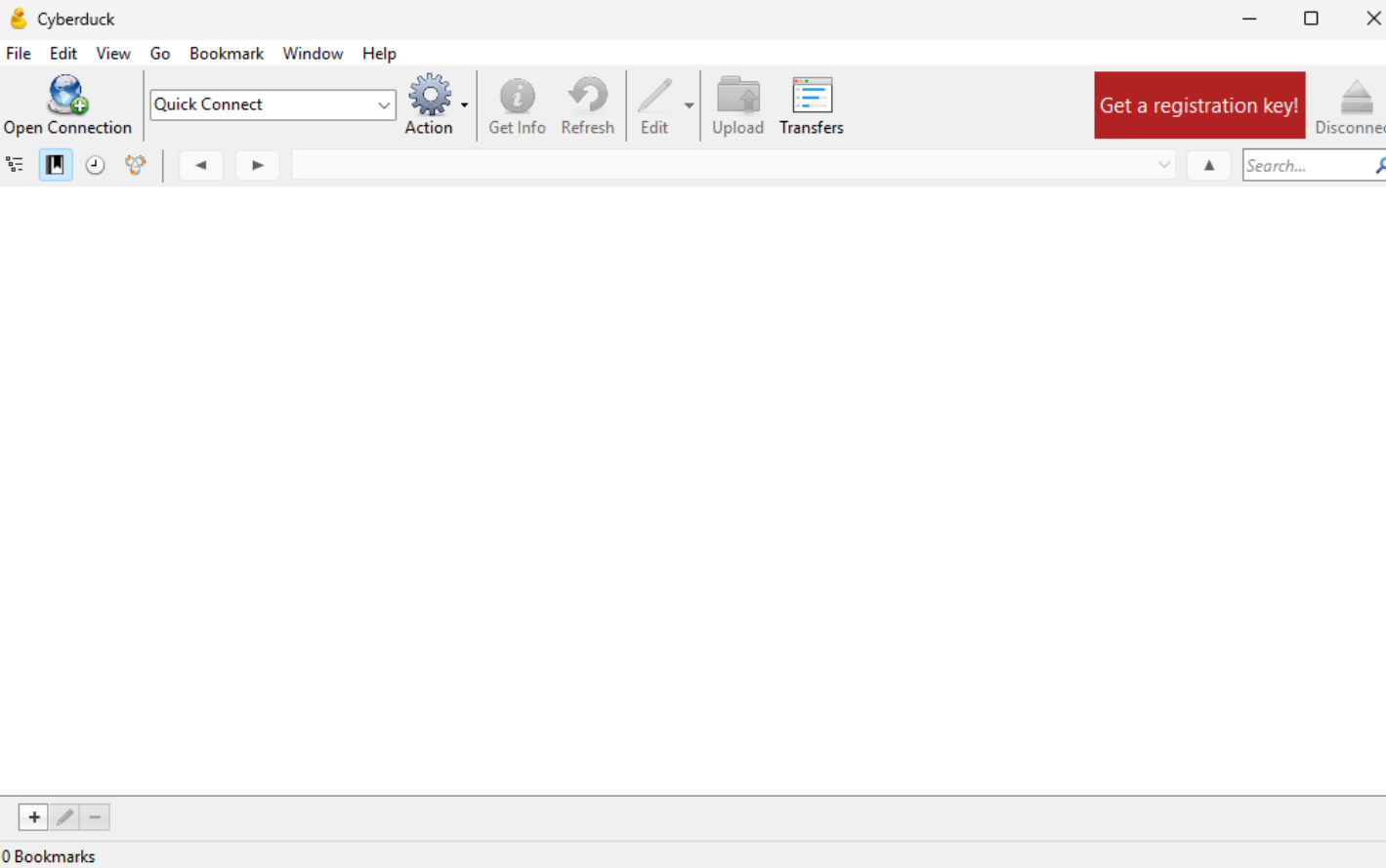Click Get a registration key! button
Image resolution: width=1386 pixels, height=868 pixels.
coord(1199,105)
